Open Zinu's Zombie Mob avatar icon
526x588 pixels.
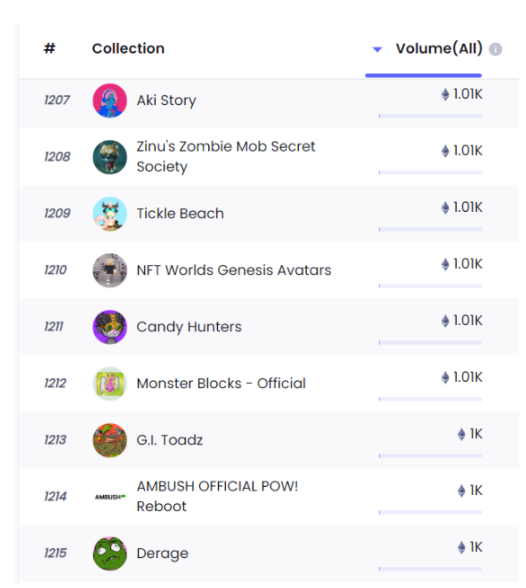tap(109, 157)
